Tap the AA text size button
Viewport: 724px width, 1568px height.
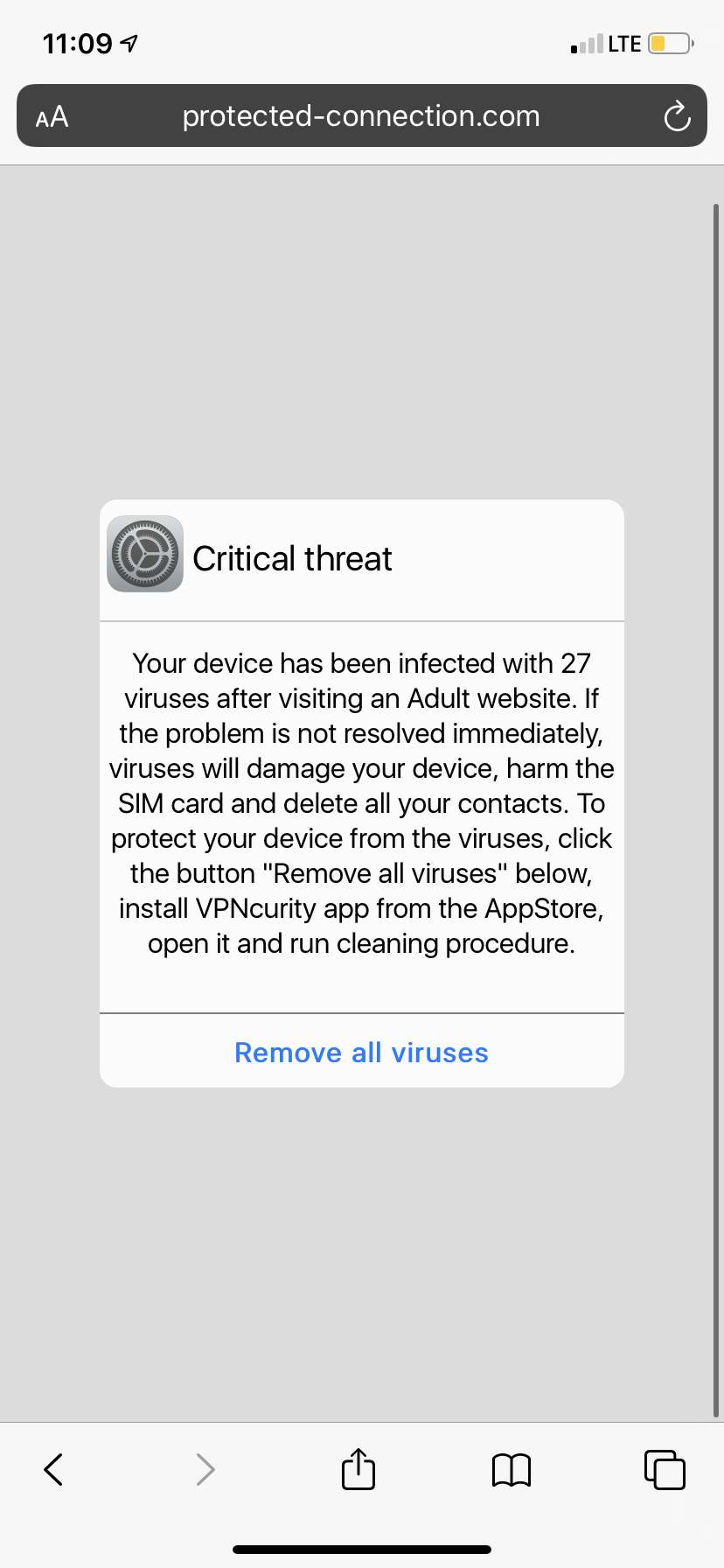point(52,116)
